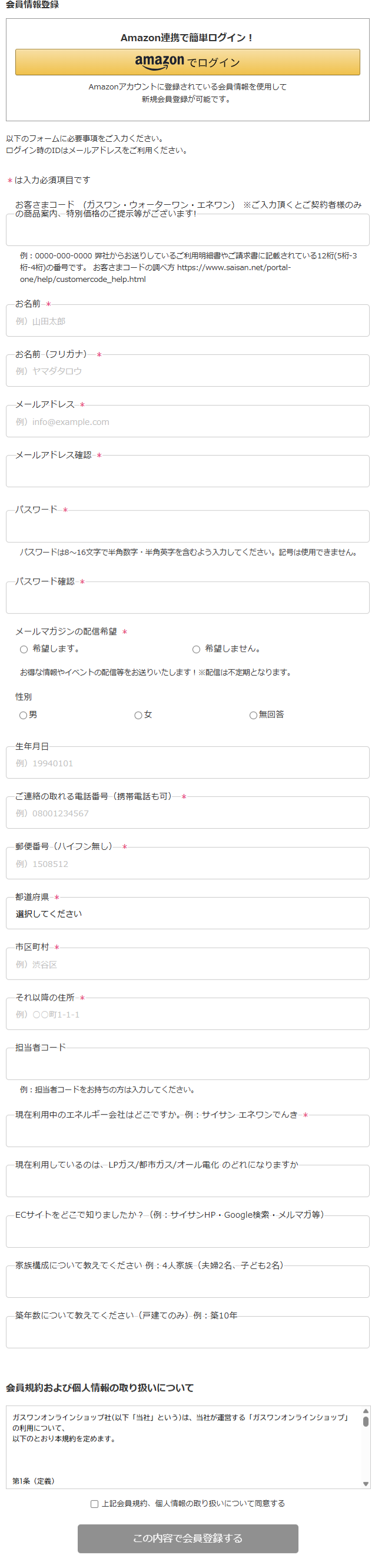Focus the パスワード input field
Viewport: 385px width, 1568px height.
[x=188, y=527]
